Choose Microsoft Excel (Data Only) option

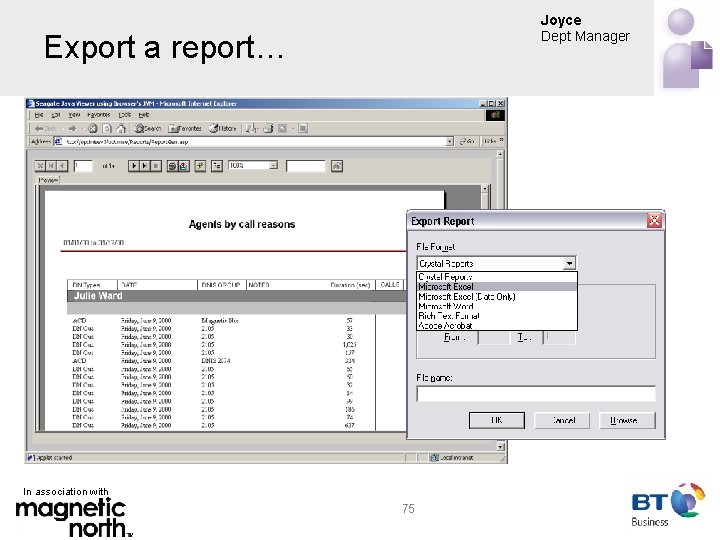coord(497,297)
